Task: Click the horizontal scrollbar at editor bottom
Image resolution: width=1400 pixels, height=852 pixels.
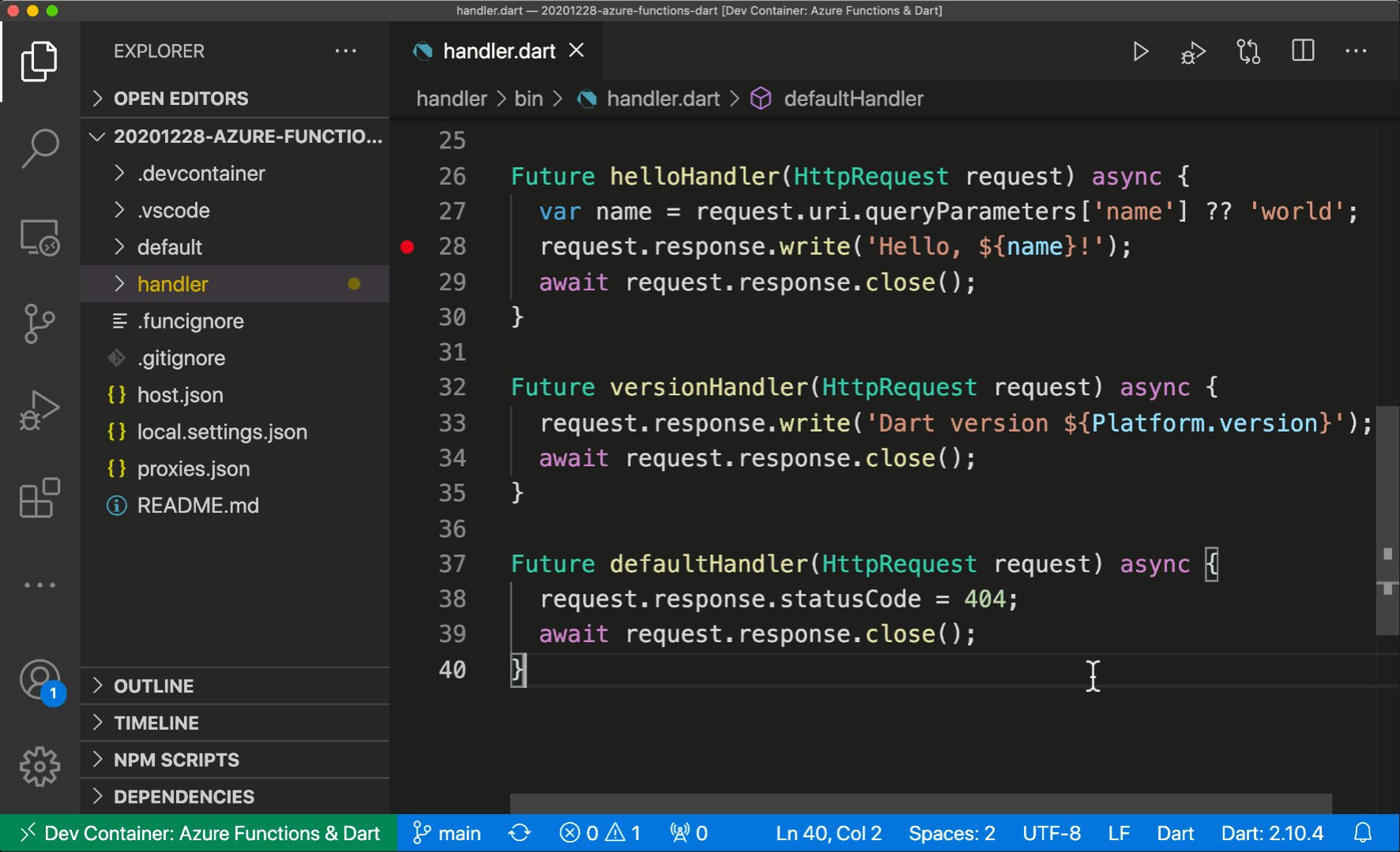Action: click(920, 804)
